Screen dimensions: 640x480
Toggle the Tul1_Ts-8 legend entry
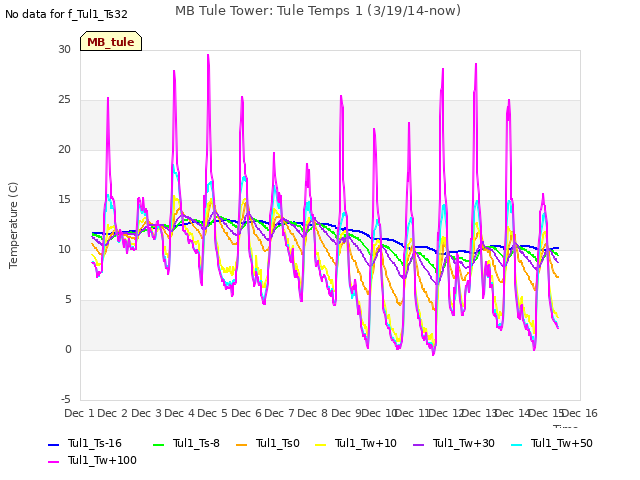click(186, 443)
